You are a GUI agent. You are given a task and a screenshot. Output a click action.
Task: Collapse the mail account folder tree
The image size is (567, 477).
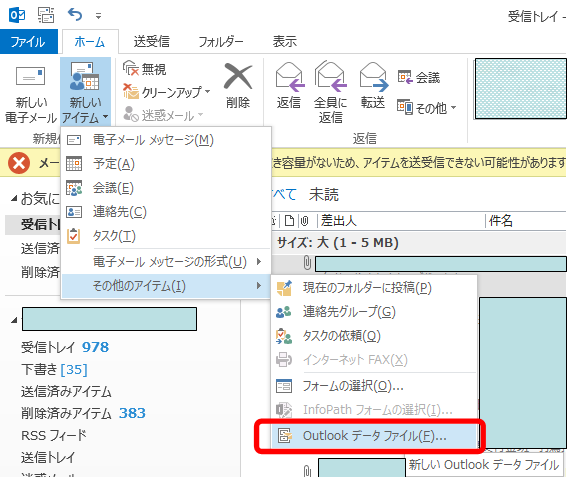point(14,320)
